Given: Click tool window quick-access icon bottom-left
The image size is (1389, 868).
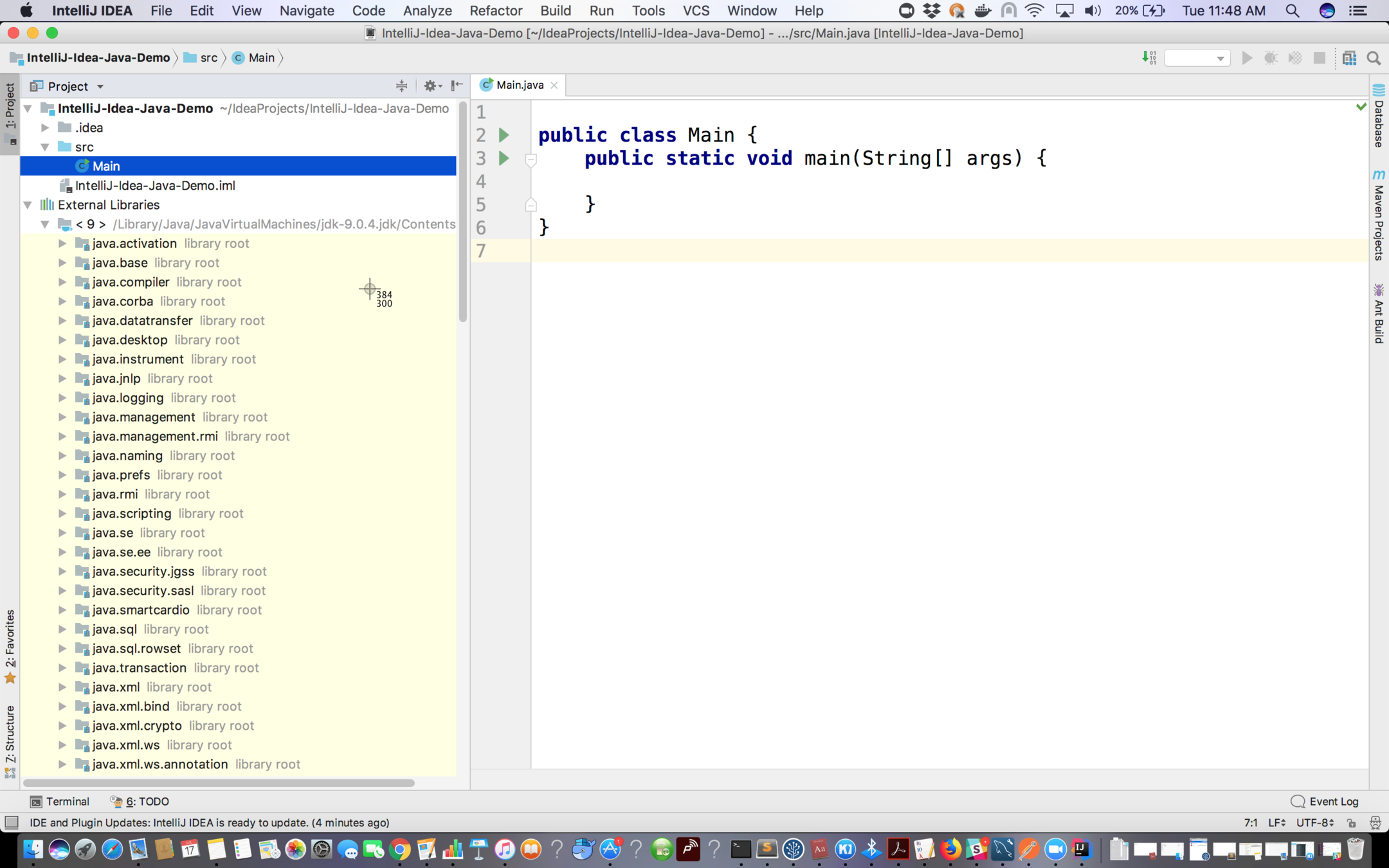Looking at the screenshot, I should [11, 822].
